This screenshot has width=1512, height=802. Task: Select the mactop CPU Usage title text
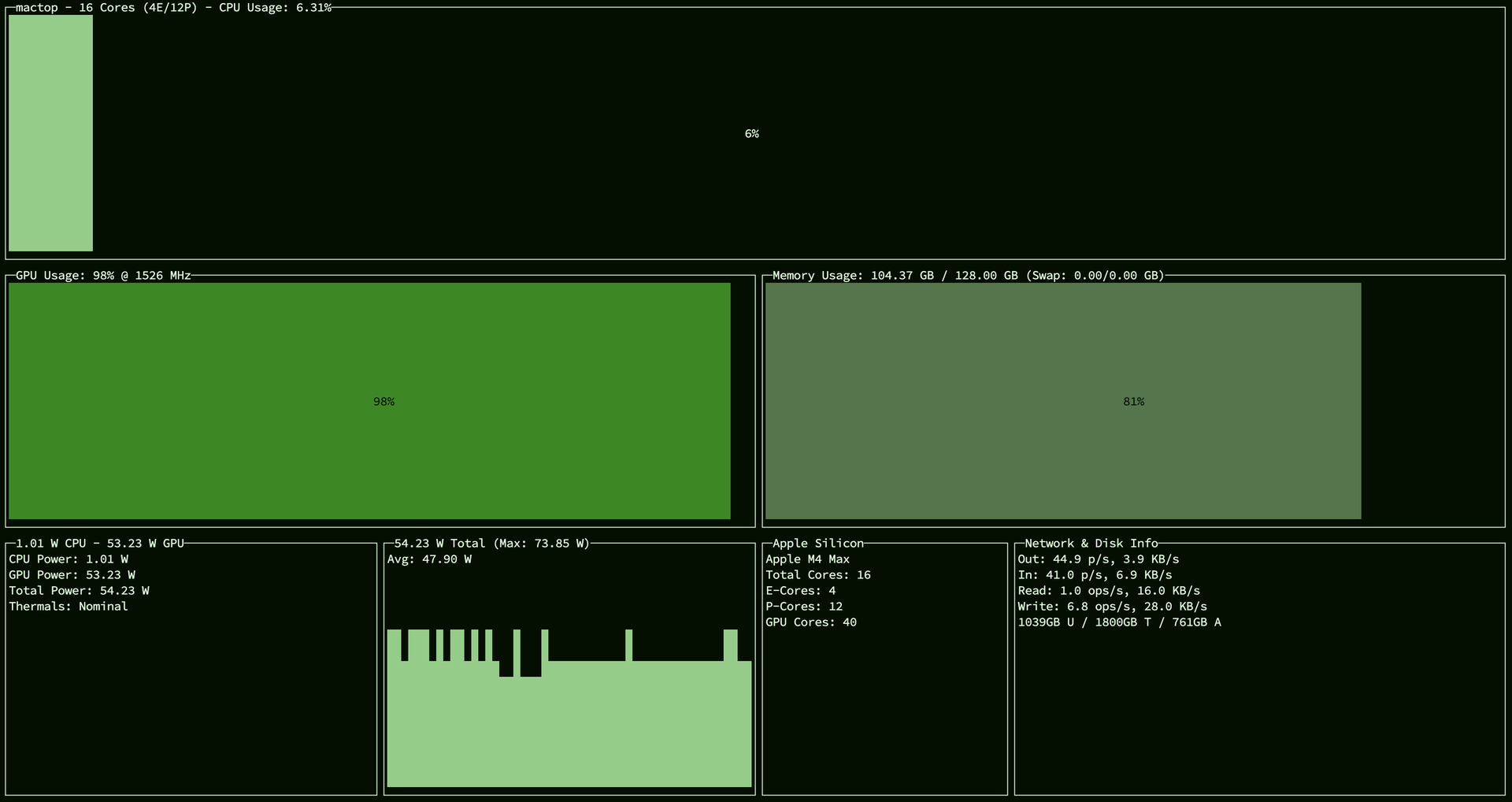click(173, 8)
